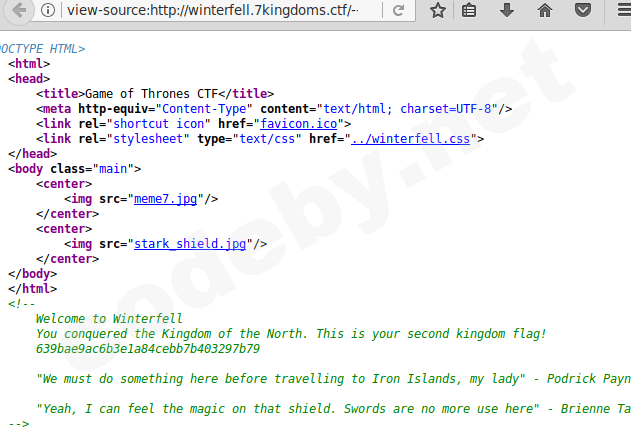
Task: Save to Pocket icon
Action: 583,10
